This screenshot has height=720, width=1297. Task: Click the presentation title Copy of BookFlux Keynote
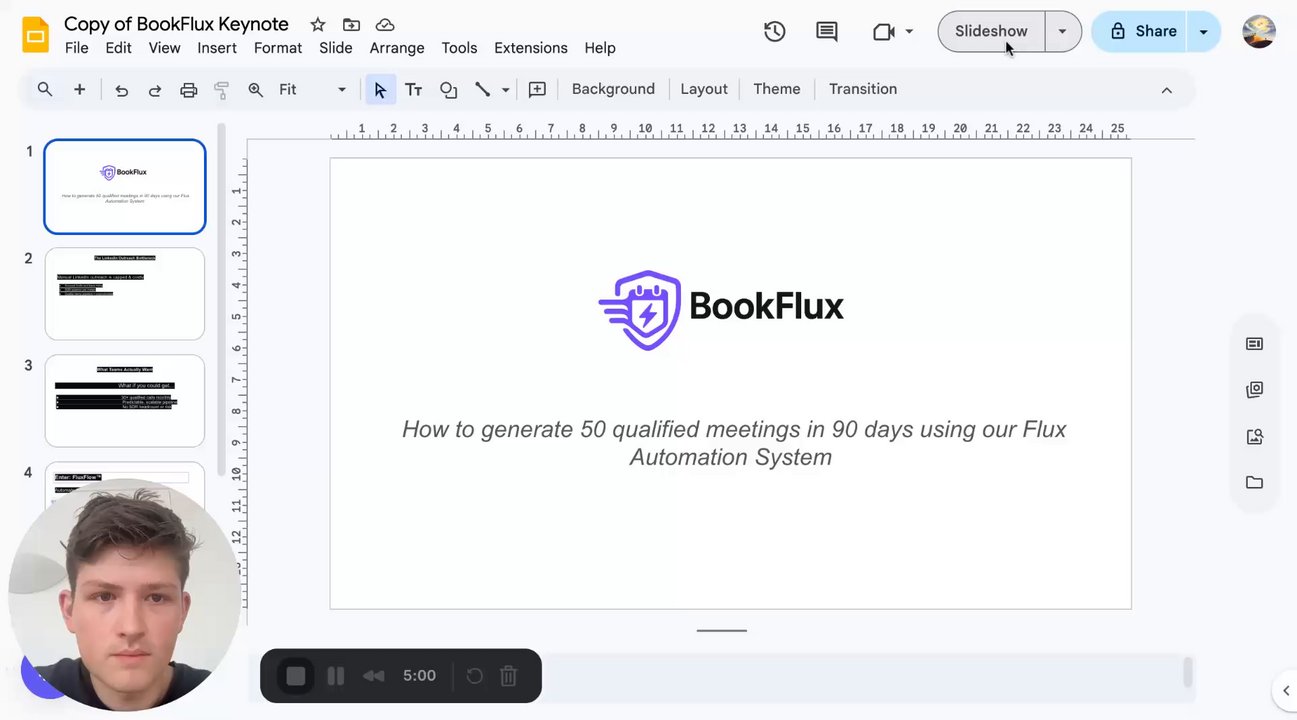point(176,24)
